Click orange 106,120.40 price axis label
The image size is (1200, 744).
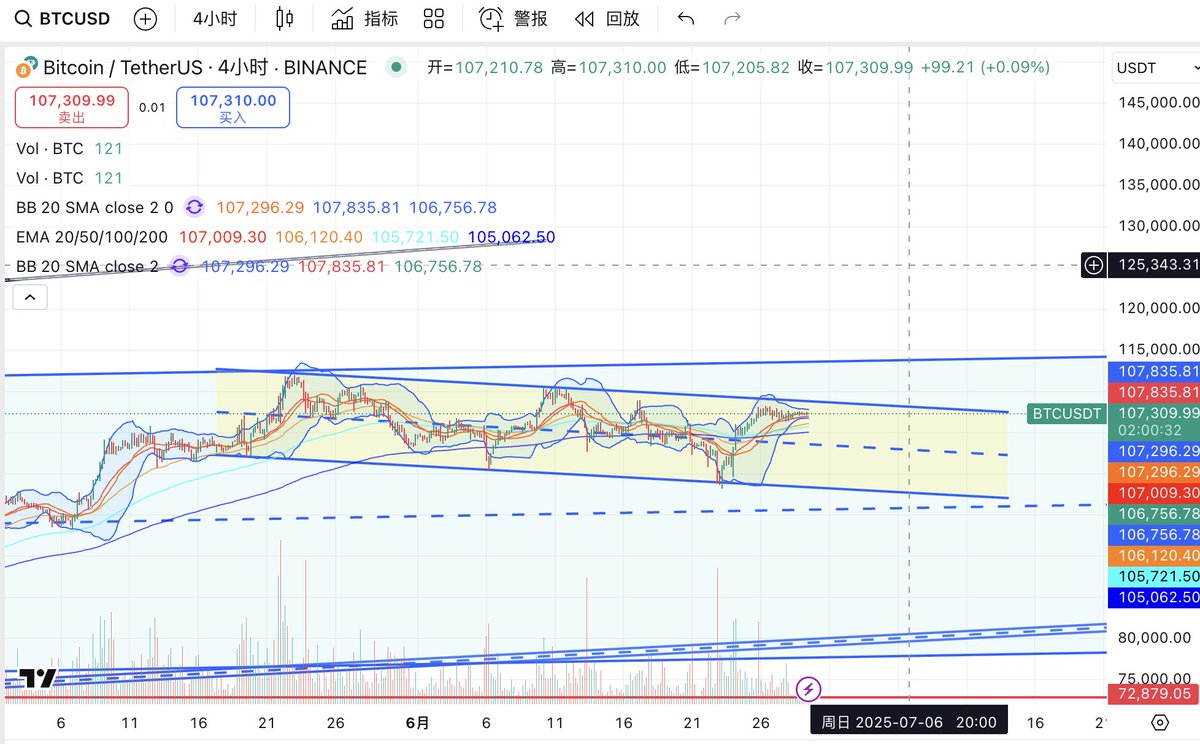coord(1154,555)
